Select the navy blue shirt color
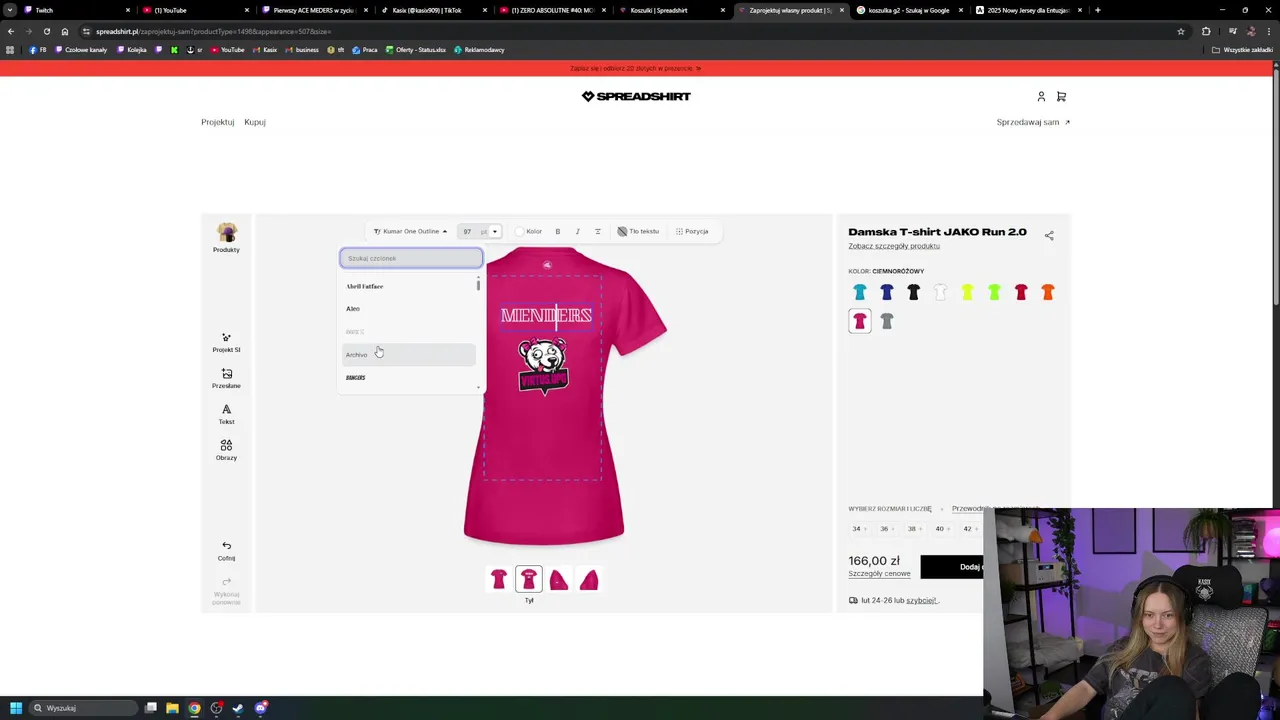The height and width of the screenshot is (720, 1280). pyautogui.click(x=887, y=292)
